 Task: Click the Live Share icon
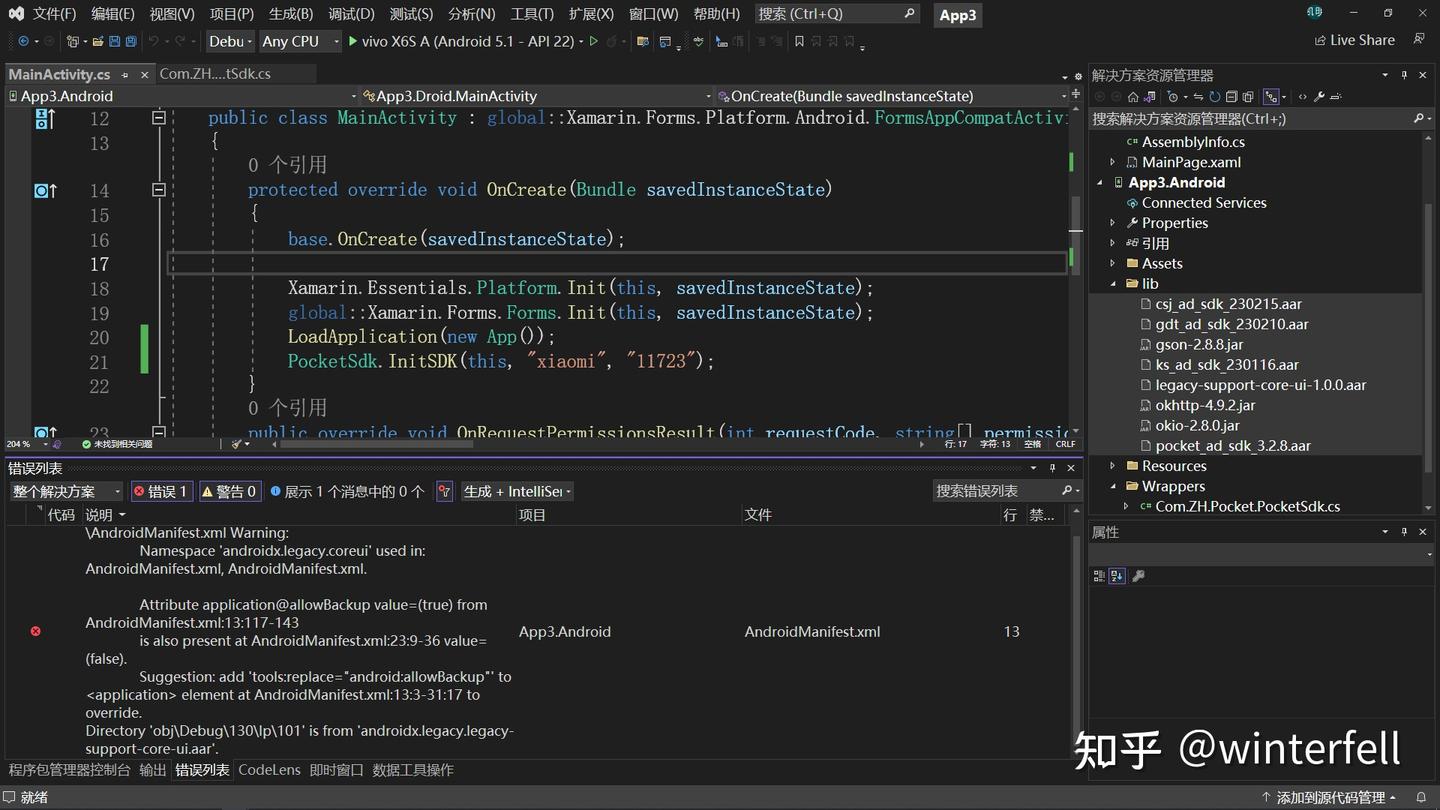click(1320, 40)
